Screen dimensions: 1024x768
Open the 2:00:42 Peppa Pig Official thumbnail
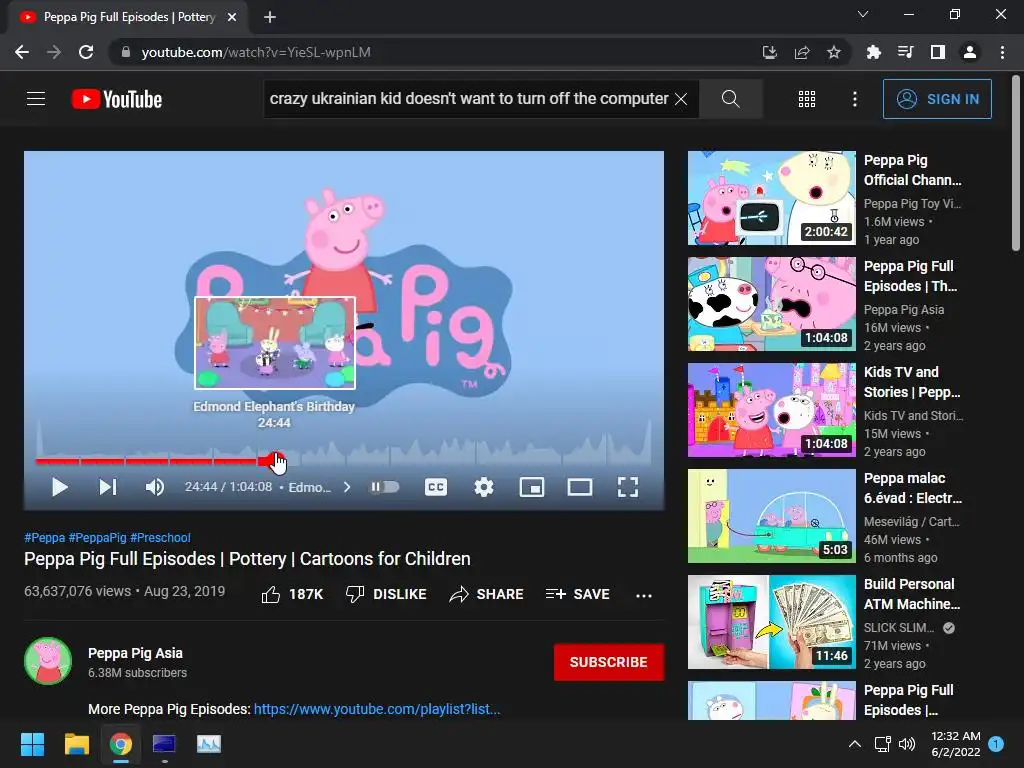coord(771,198)
